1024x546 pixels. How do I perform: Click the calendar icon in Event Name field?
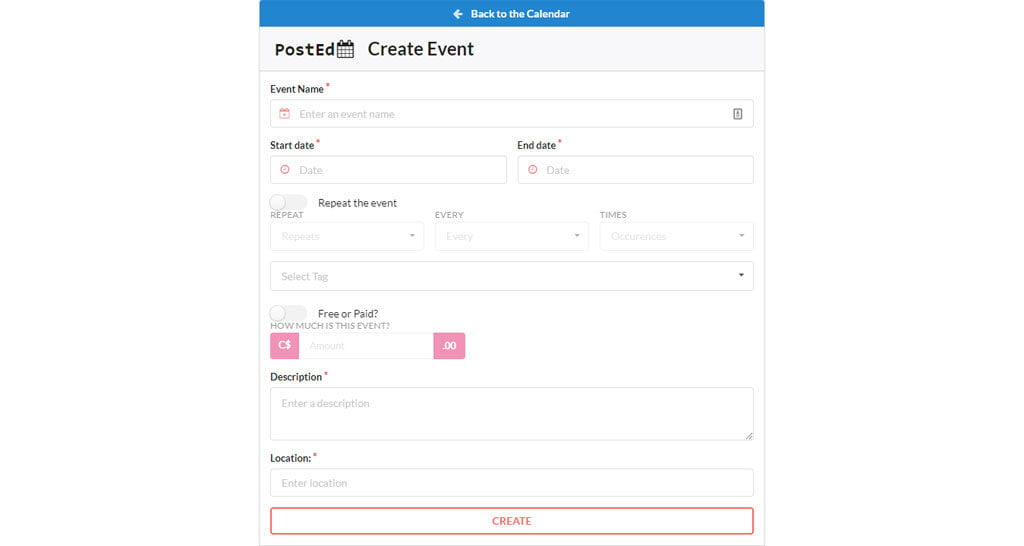pos(285,114)
